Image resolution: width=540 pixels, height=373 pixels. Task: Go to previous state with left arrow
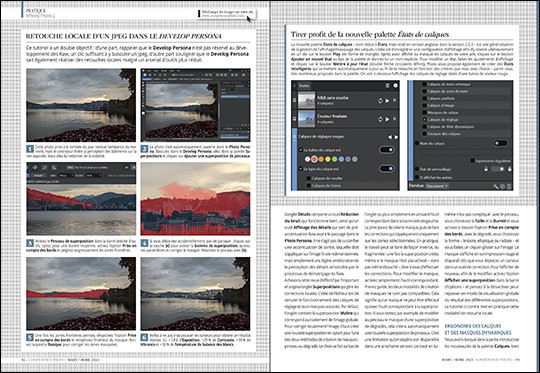[x=390, y=137]
